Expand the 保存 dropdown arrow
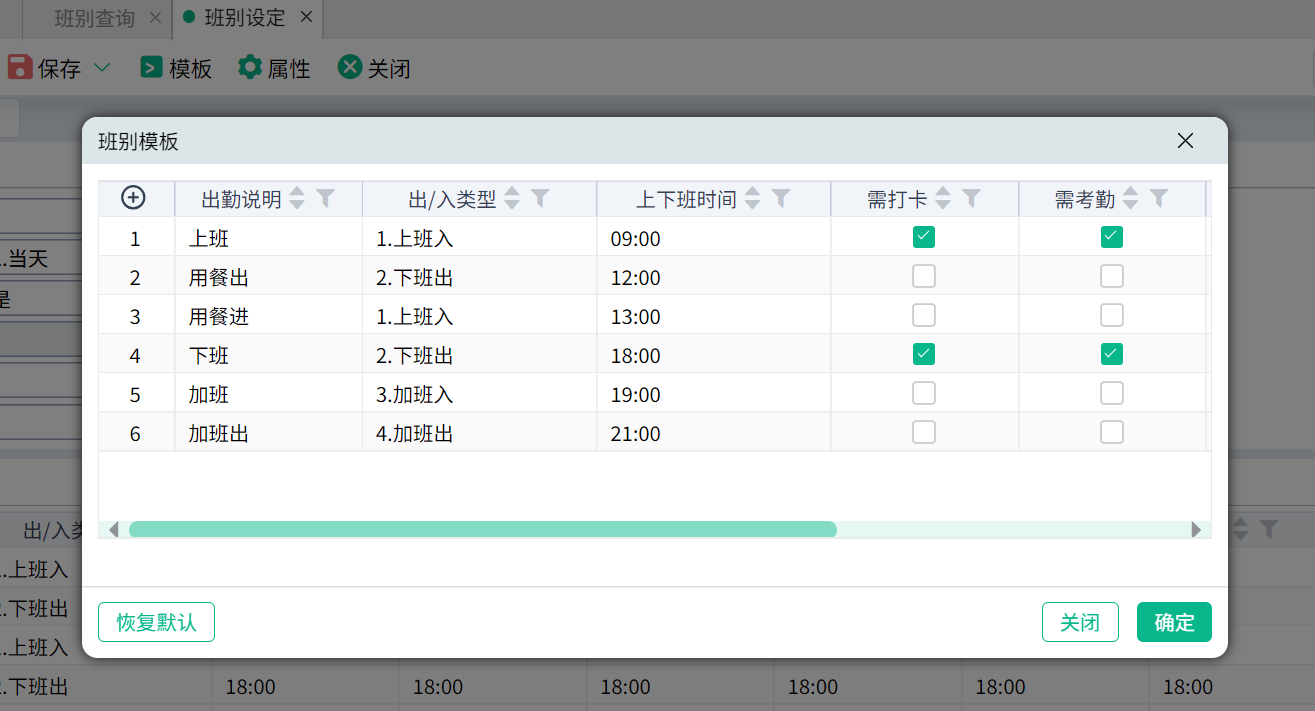This screenshot has width=1315, height=711. pos(102,68)
